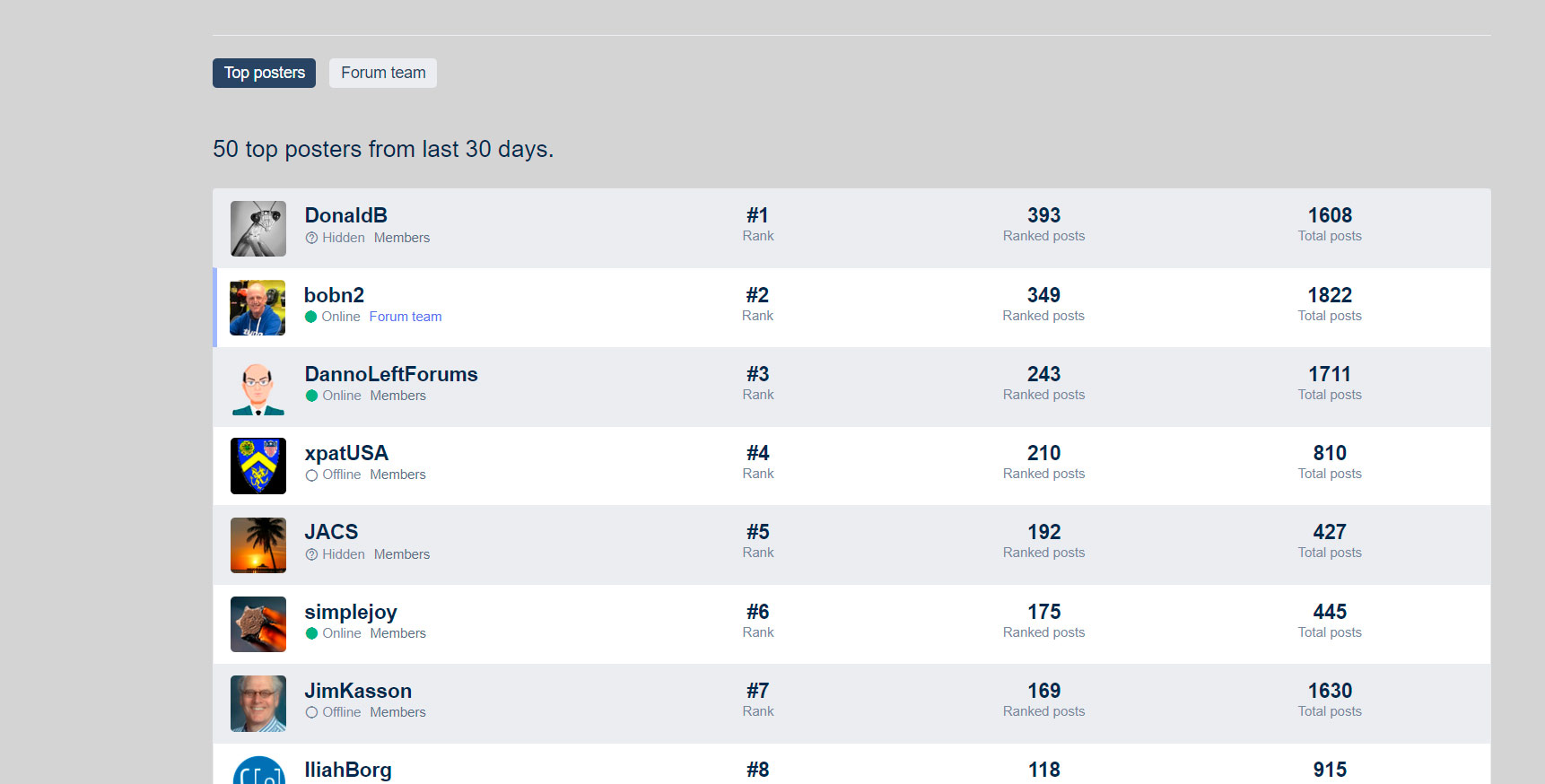Click 1630 total posts count

click(1330, 691)
